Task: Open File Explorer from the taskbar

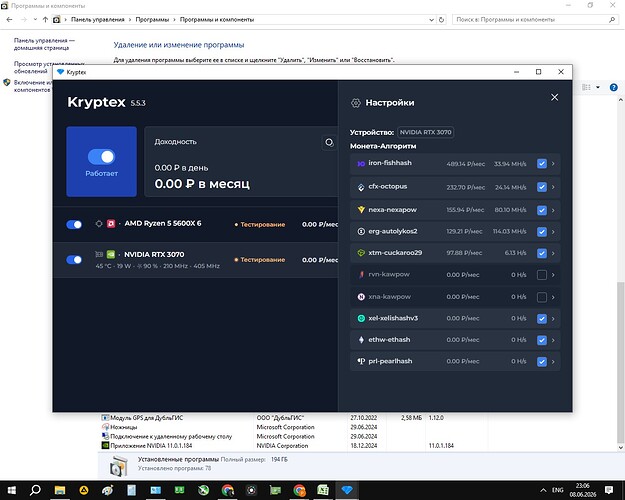Action: coord(60,490)
